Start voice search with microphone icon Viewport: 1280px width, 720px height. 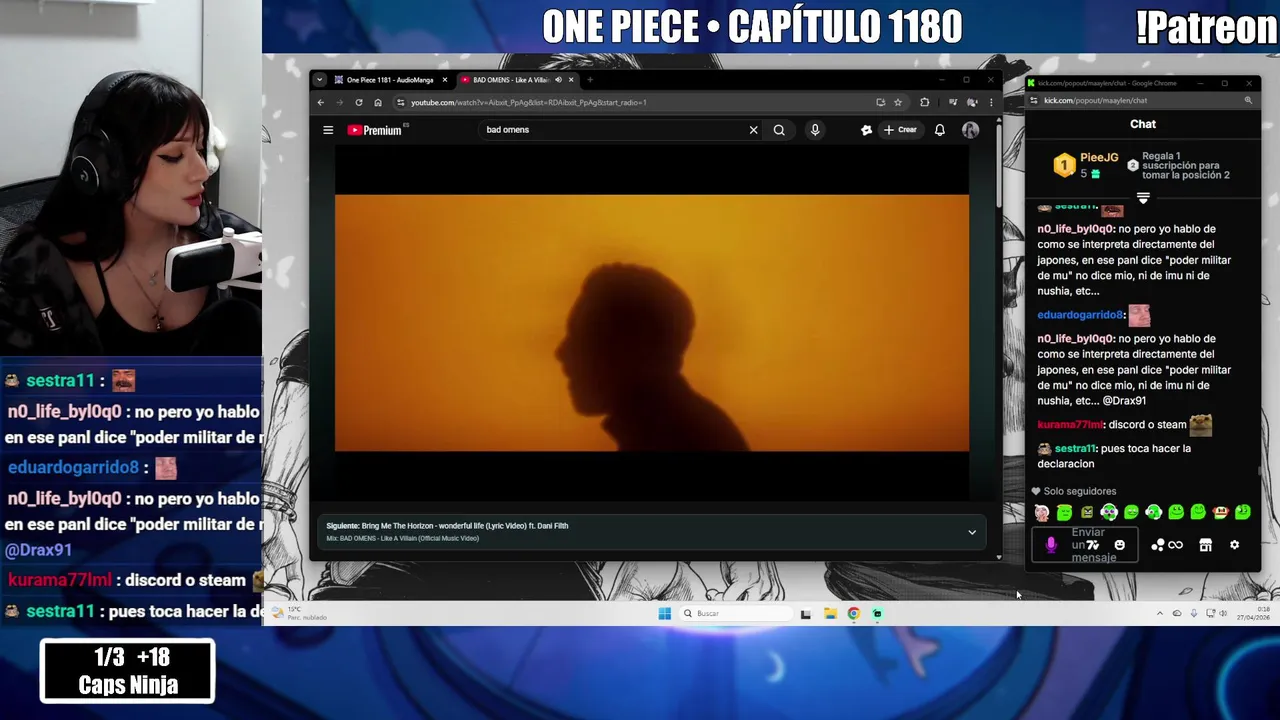(815, 130)
